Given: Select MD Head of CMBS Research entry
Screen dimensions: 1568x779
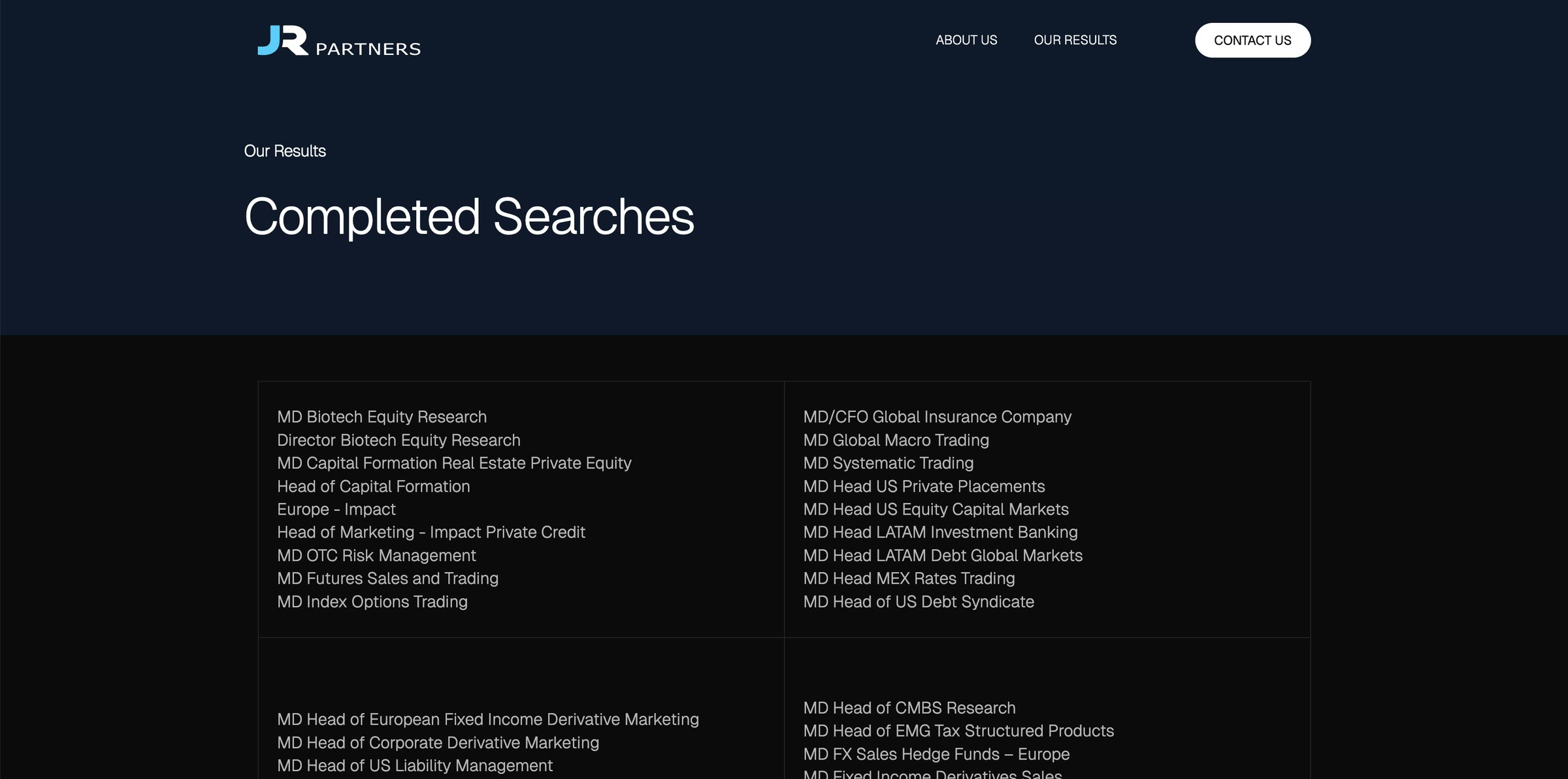Looking at the screenshot, I should 909,708.
